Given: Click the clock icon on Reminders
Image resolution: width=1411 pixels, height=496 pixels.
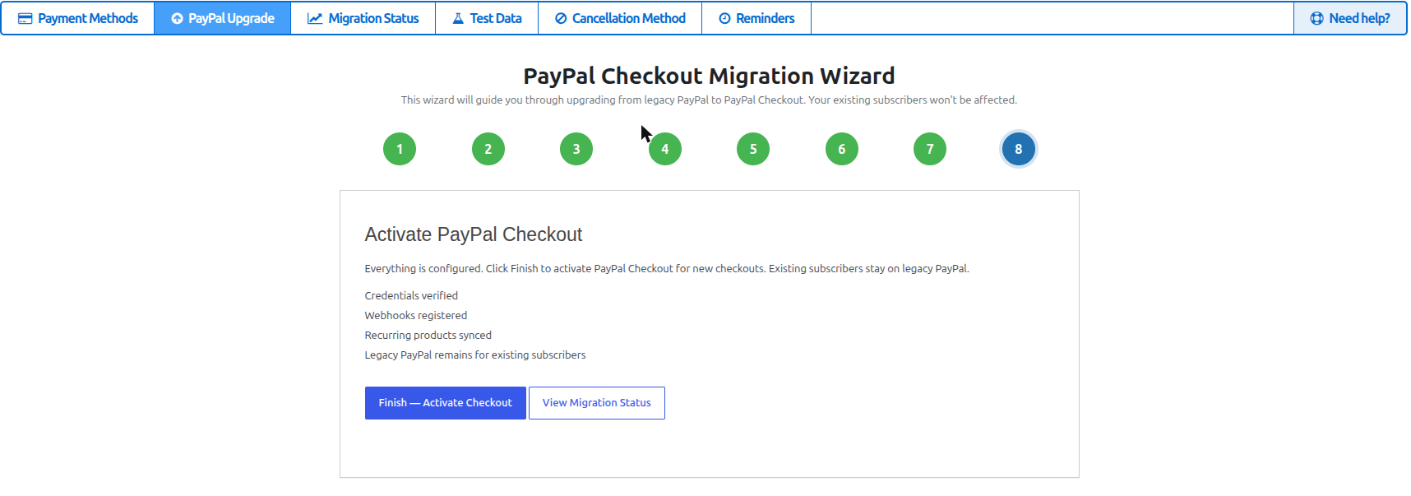Looking at the screenshot, I should pyautogui.click(x=724, y=18).
